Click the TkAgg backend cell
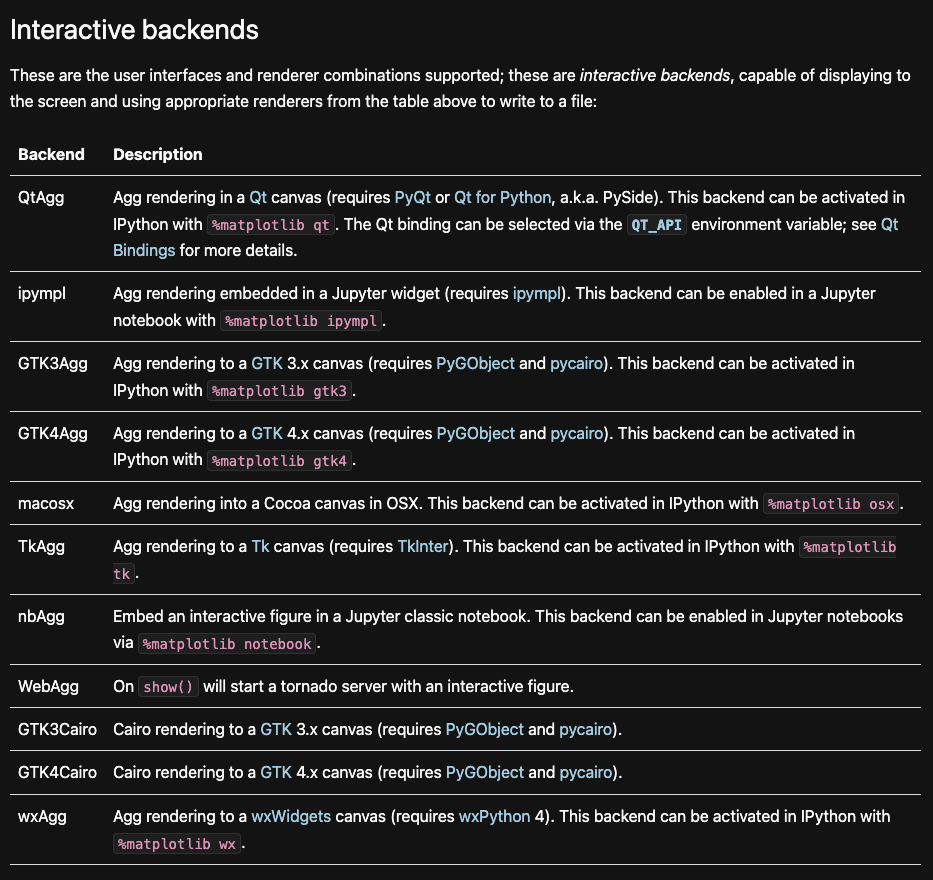The height and width of the screenshot is (880, 933). coord(41,546)
